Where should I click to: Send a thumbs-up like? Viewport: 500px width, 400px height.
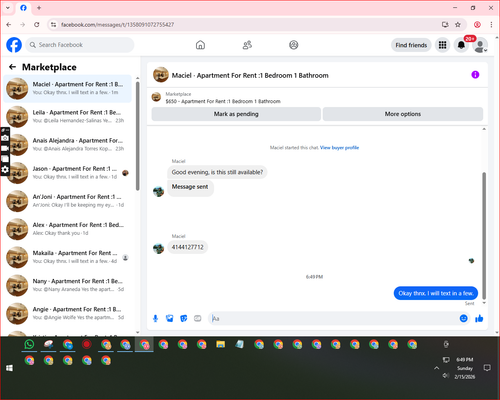(x=479, y=318)
